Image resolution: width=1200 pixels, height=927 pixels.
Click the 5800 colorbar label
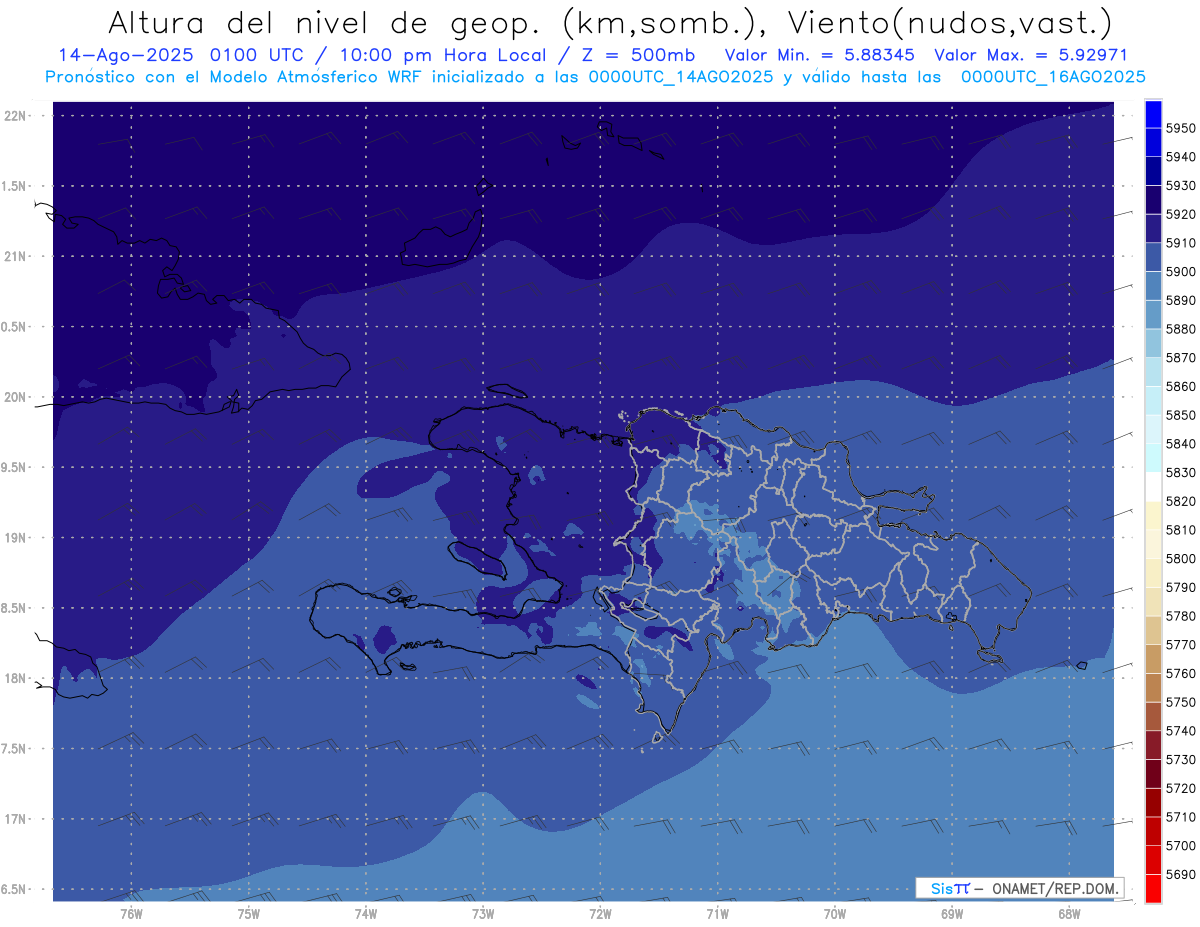click(1180, 558)
